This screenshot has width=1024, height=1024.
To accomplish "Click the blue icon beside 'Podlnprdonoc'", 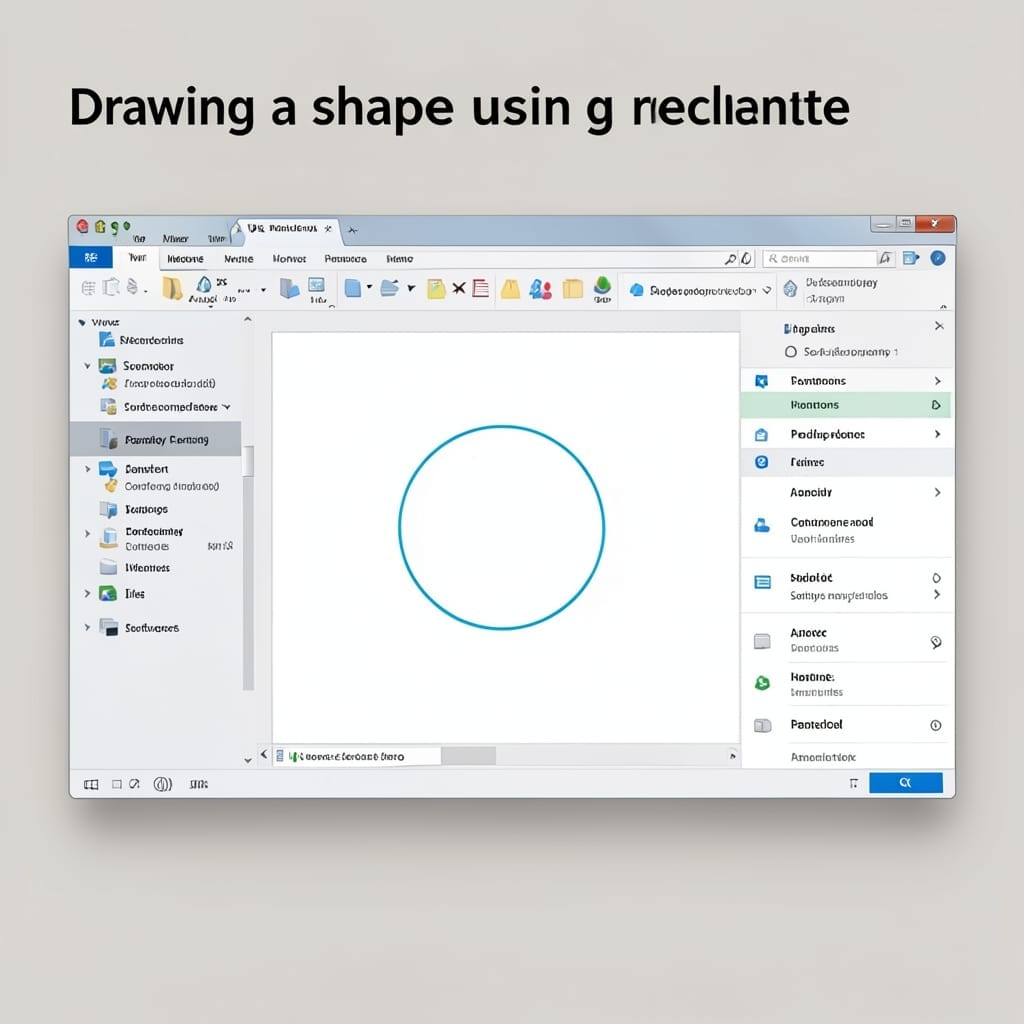I will [x=761, y=434].
